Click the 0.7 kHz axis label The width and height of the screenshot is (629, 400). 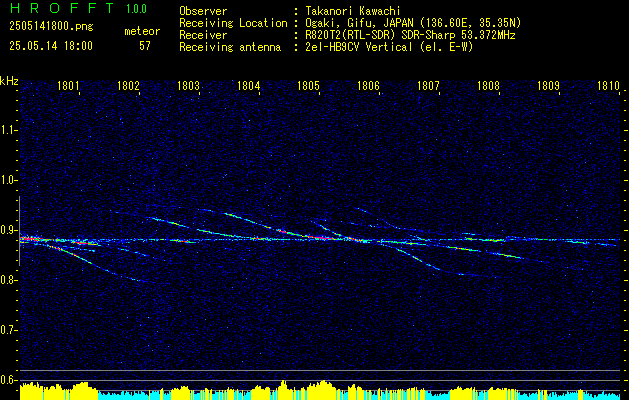(8, 330)
